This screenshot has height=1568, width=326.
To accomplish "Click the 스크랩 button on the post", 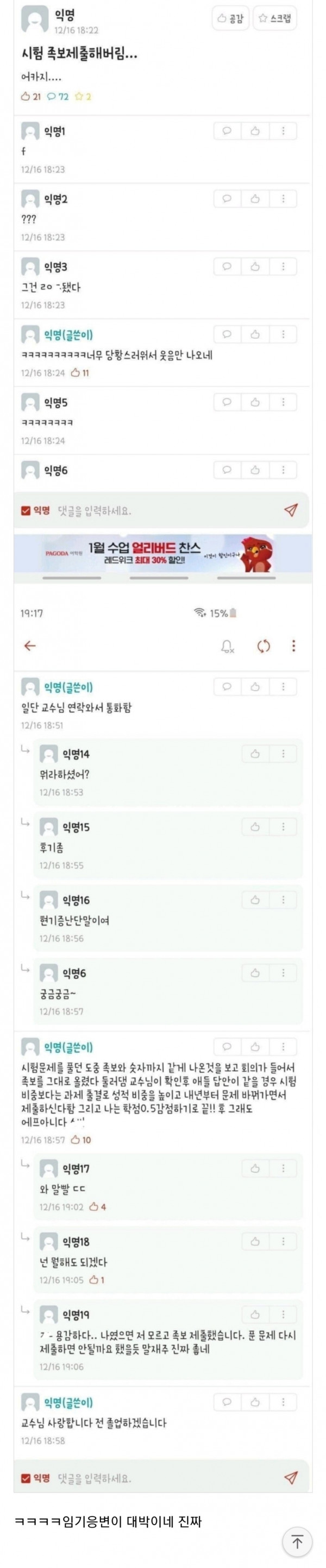I will tap(275, 18).
